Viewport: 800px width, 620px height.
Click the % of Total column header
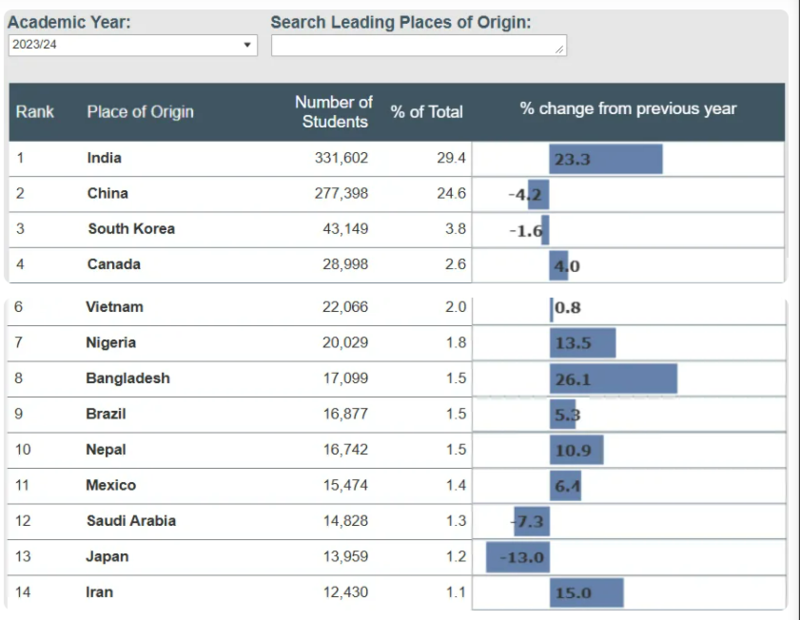[427, 112]
